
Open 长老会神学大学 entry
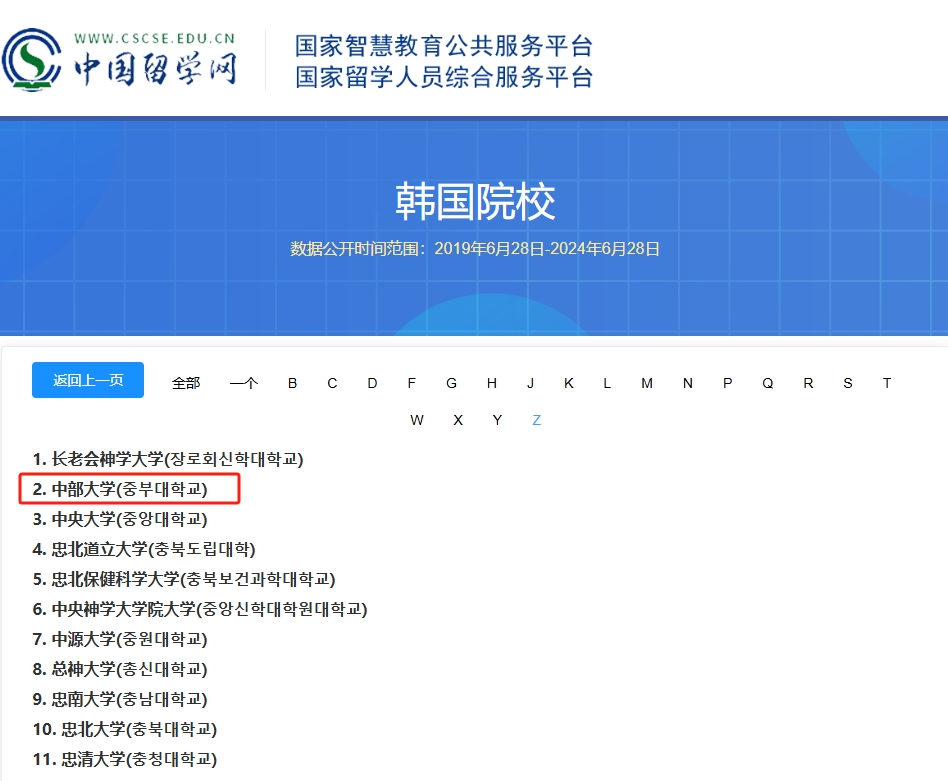pyautogui.click(x=167, y=459)
